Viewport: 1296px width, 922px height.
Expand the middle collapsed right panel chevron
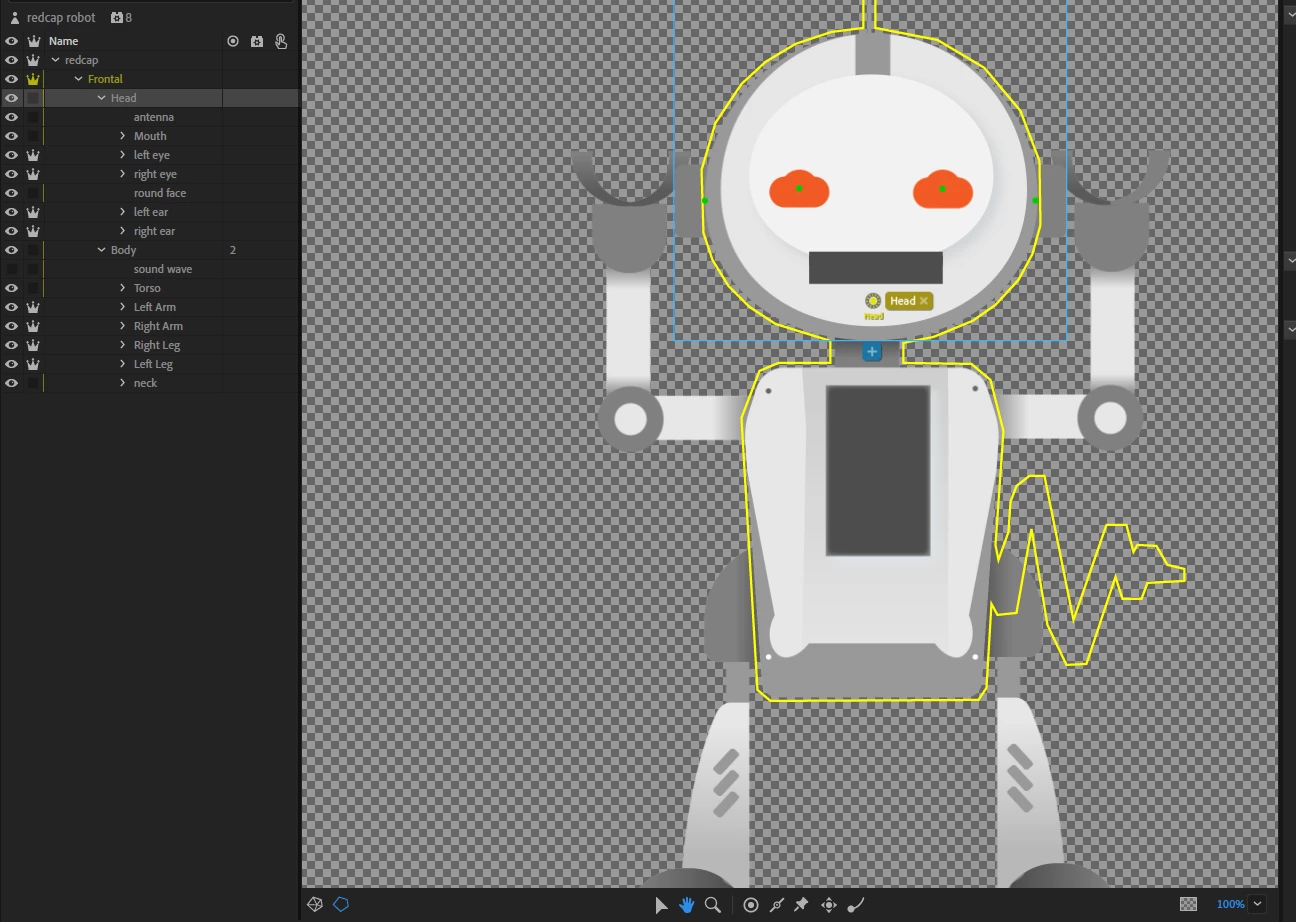[1290, 260]
